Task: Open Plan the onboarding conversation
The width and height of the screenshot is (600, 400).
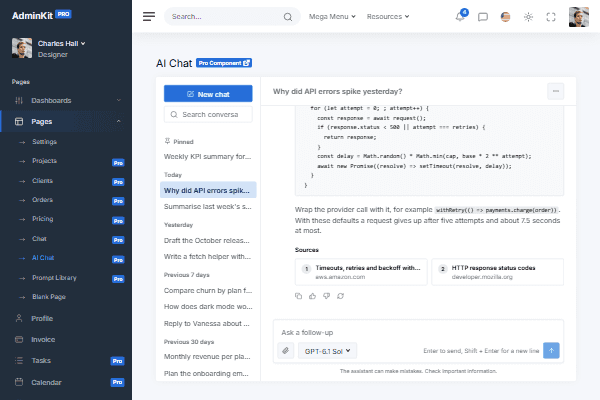Action: pos(208,374)
